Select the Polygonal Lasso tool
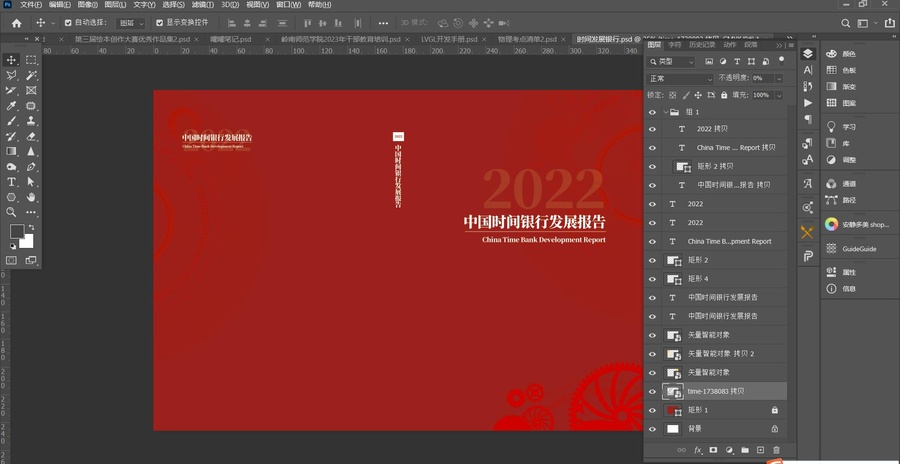Screen dimensions: 900x464 tap(11, 75)
